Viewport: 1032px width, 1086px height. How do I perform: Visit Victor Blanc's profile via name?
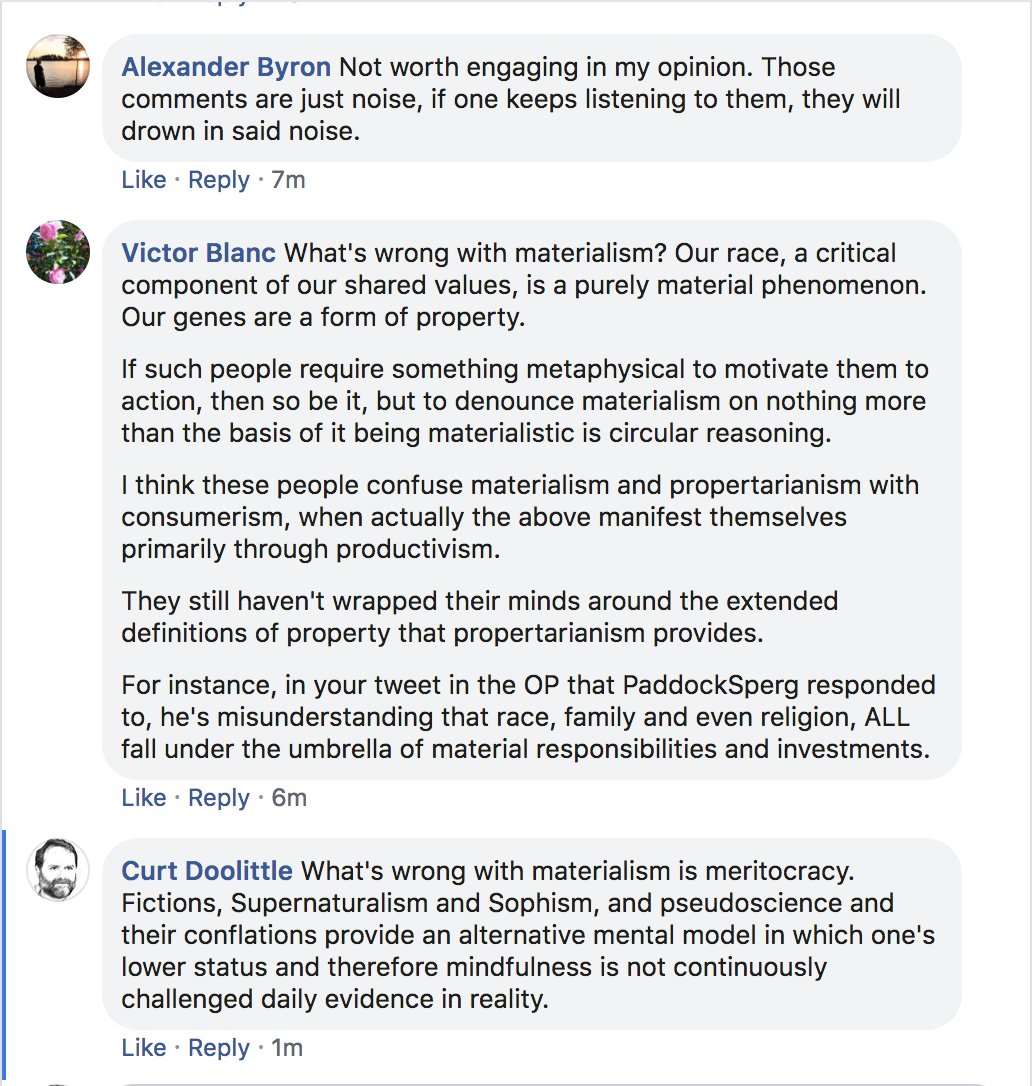[x=198, y=254]
